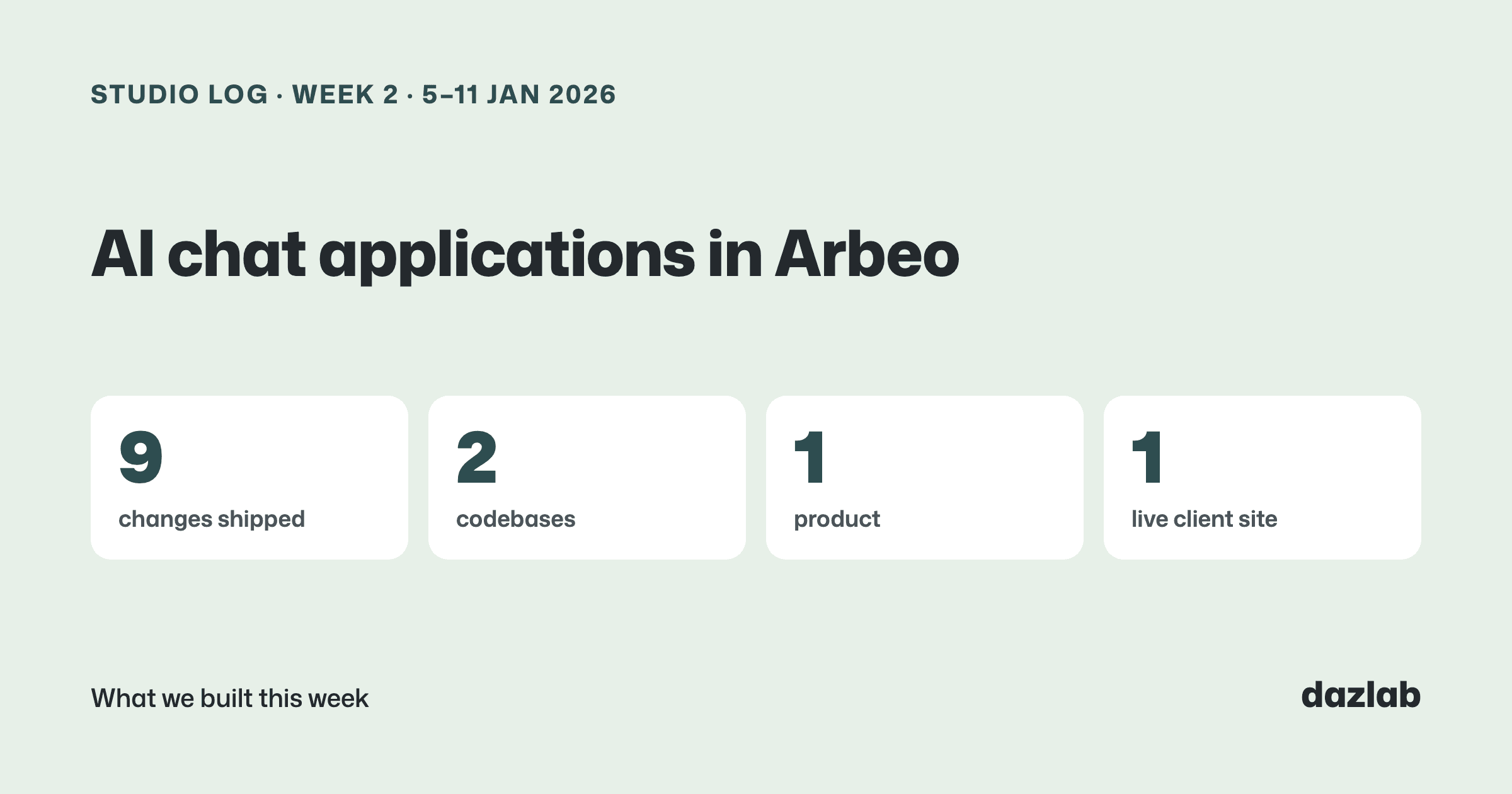The image size is (1512, 794).
Task: Select the '2 codebases' card
Action: pos(587,478)
